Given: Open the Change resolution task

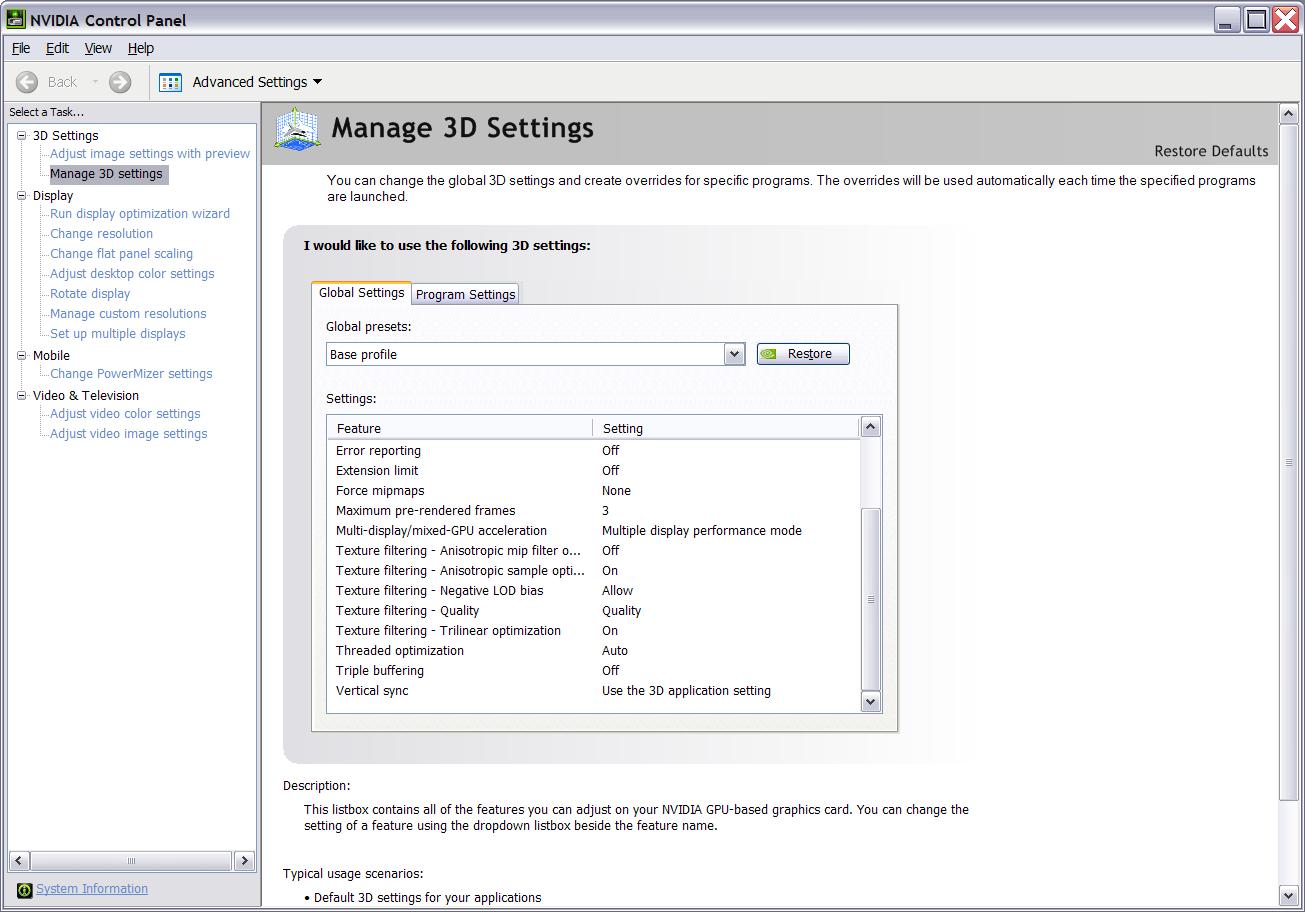Looking at the screenshot, I should click(x=102, y=234).
